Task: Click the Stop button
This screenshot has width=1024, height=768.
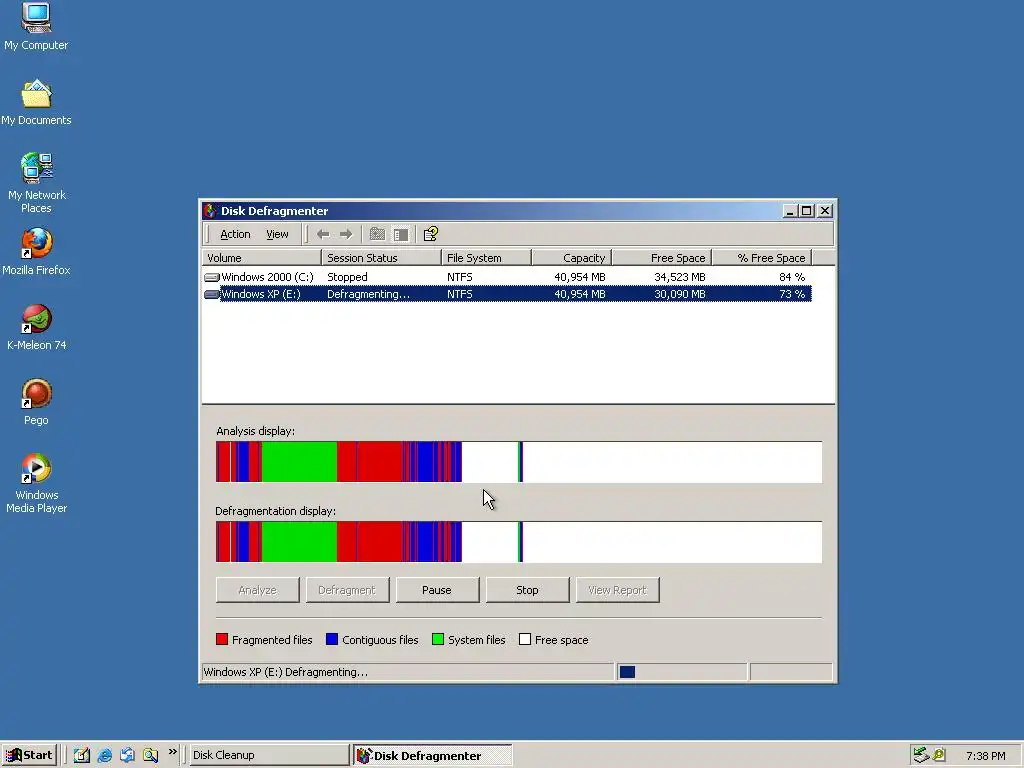Action: click(x=527, y=590)
